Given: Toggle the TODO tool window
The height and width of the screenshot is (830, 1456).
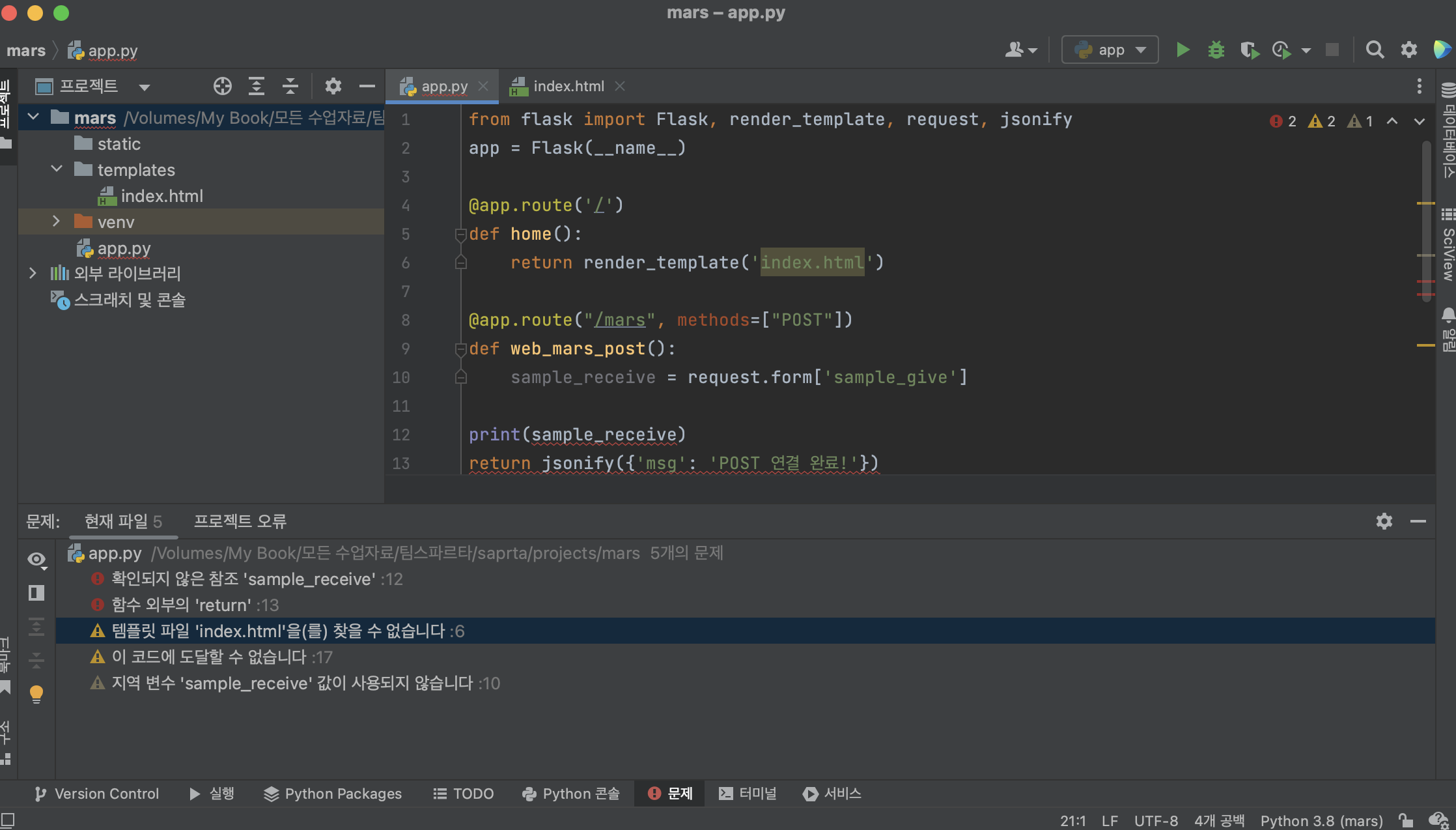Looking at the screenshot, I should (x=464, y=794).
